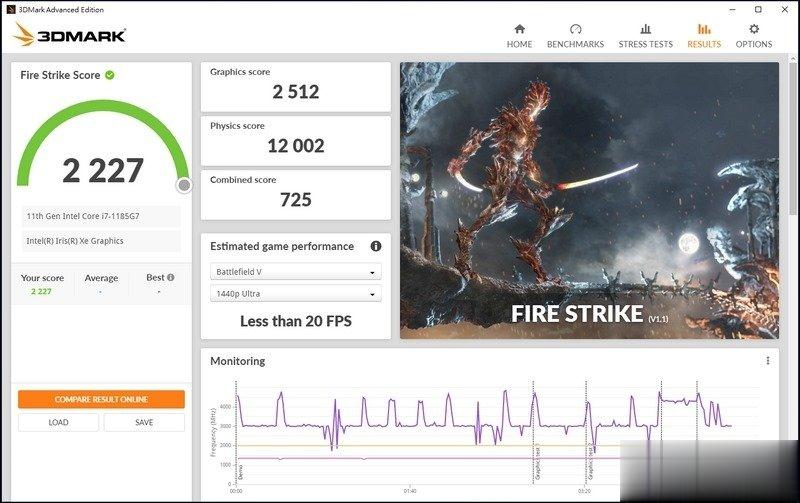This screenshot has width=800, height=503.
Task: Click the Physics score value 12 002
Action: point(296,146)
